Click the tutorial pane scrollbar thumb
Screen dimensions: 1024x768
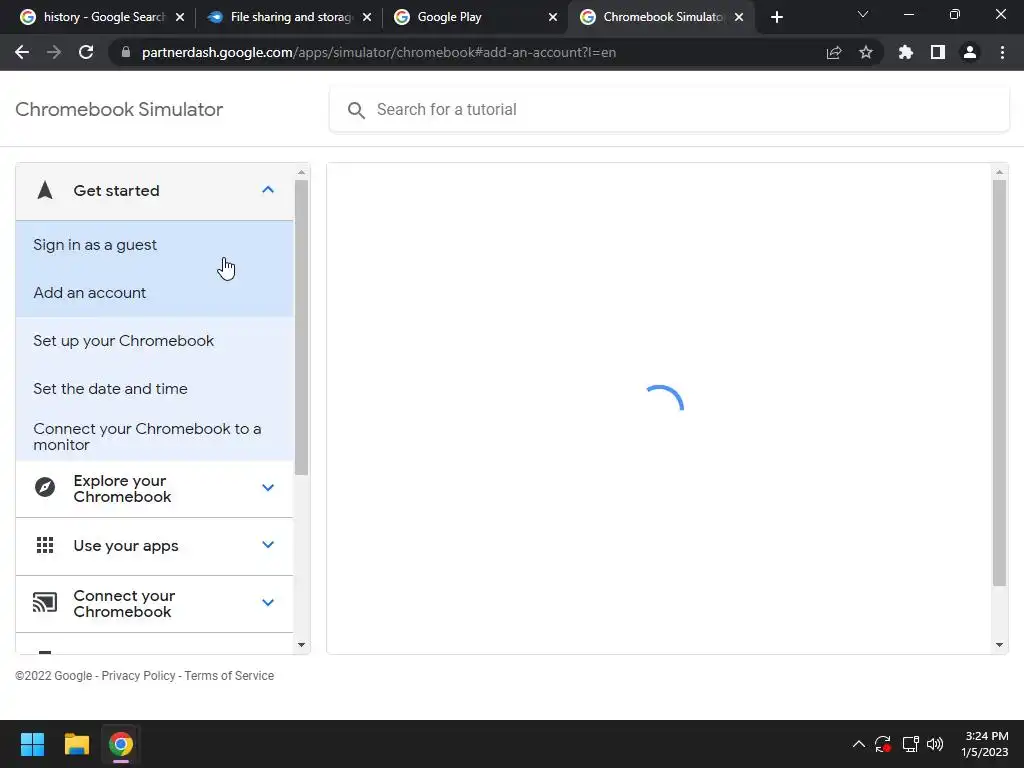(999, 383)
